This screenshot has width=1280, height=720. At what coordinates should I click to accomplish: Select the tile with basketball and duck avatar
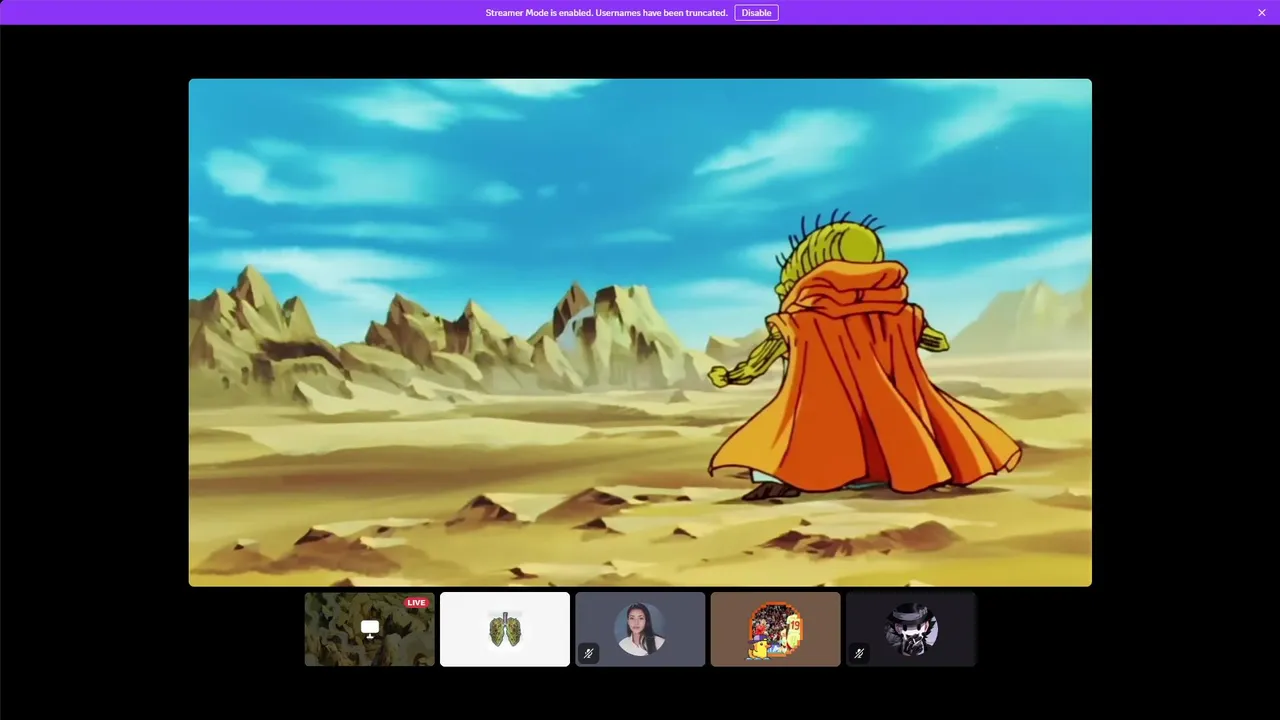(x=775, y=629)
